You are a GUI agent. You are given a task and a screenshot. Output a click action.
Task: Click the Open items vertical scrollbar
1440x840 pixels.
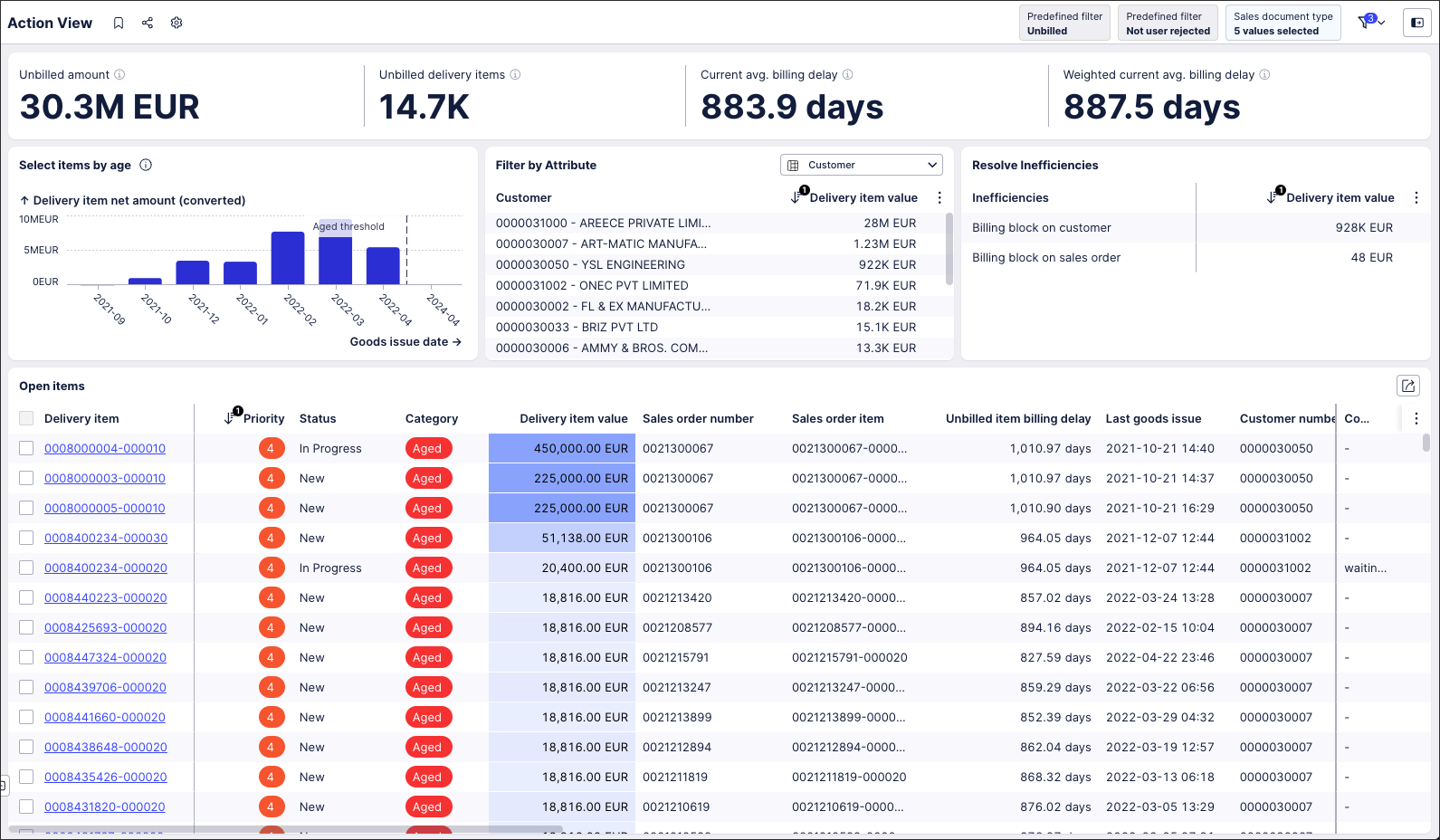1426,442
